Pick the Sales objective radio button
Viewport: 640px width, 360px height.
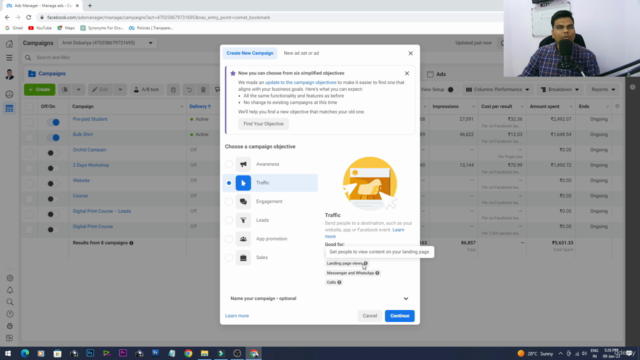(x=229, y=258)
